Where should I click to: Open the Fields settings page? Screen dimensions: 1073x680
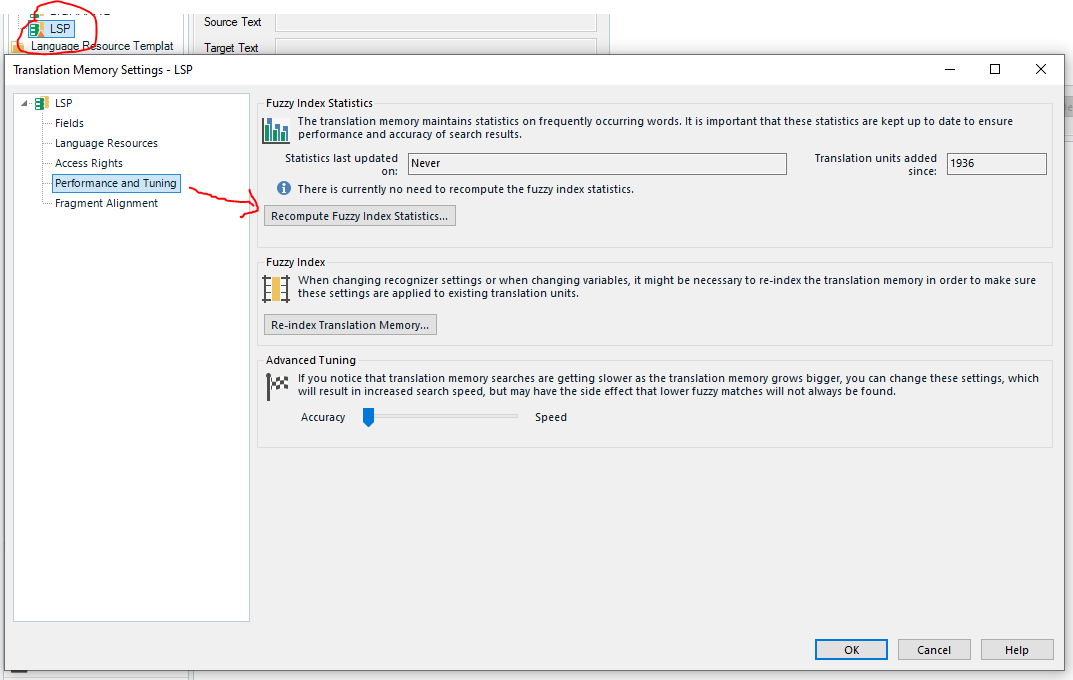[69, 123]
